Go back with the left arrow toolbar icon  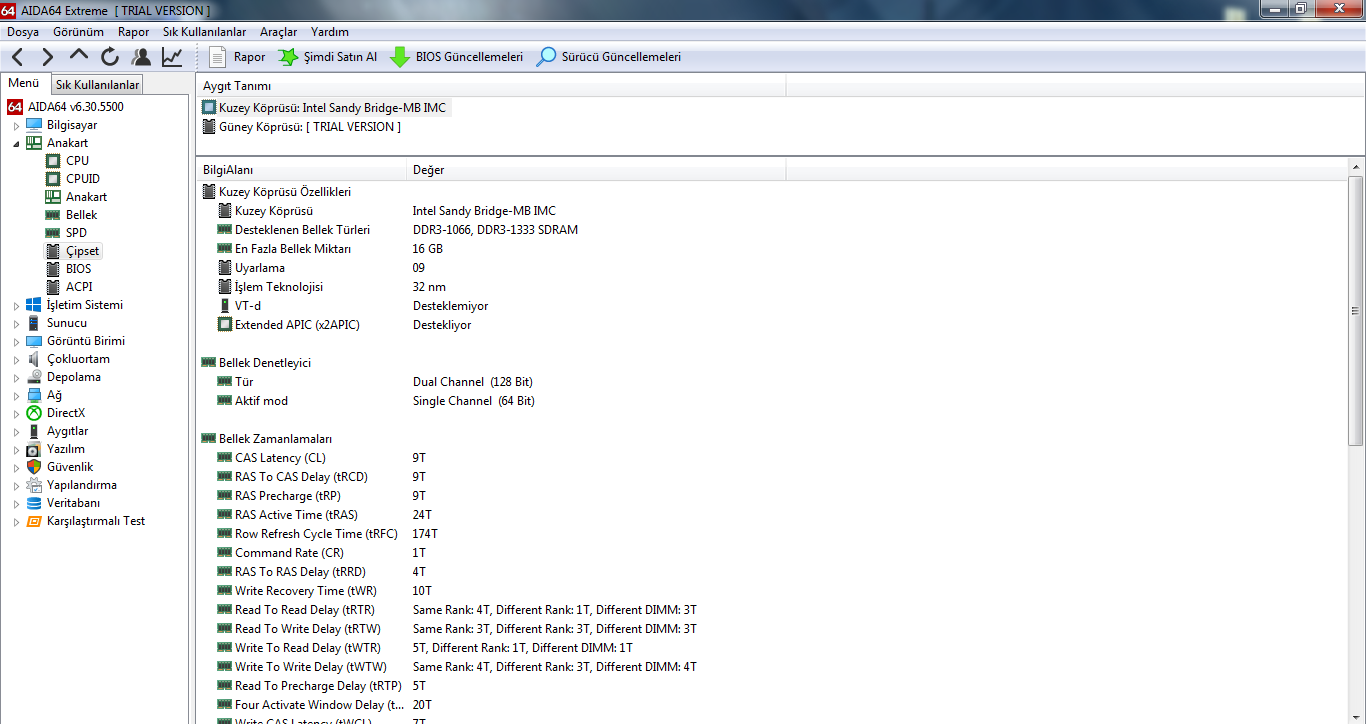pyautogui.click(x=18, y=57)
